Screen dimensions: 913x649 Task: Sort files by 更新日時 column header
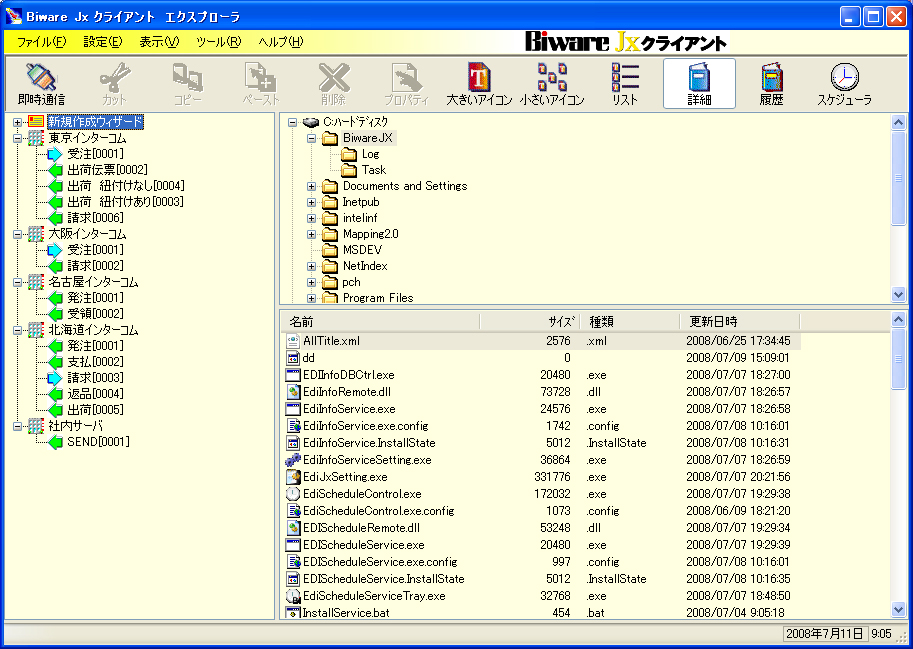712,322
